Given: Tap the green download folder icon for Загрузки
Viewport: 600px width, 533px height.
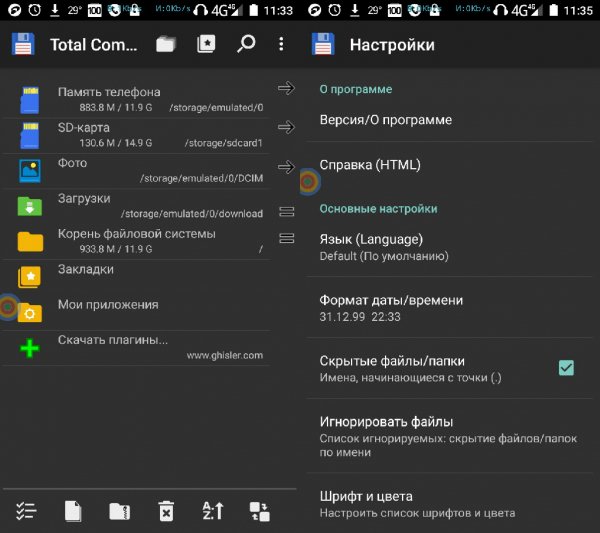Looking at the screenshot, I should [30, 206].
